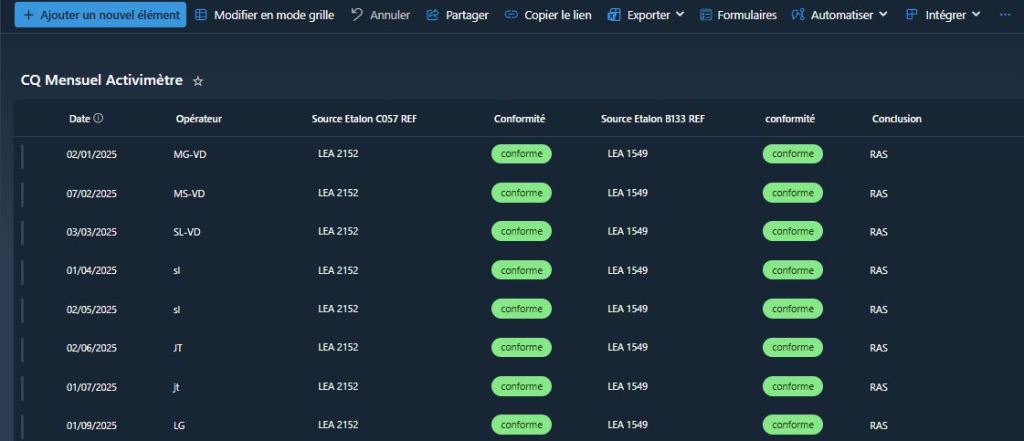1024x441 pixels.
Task: Open Modifier en mode grille
Action: pos(264,15)
